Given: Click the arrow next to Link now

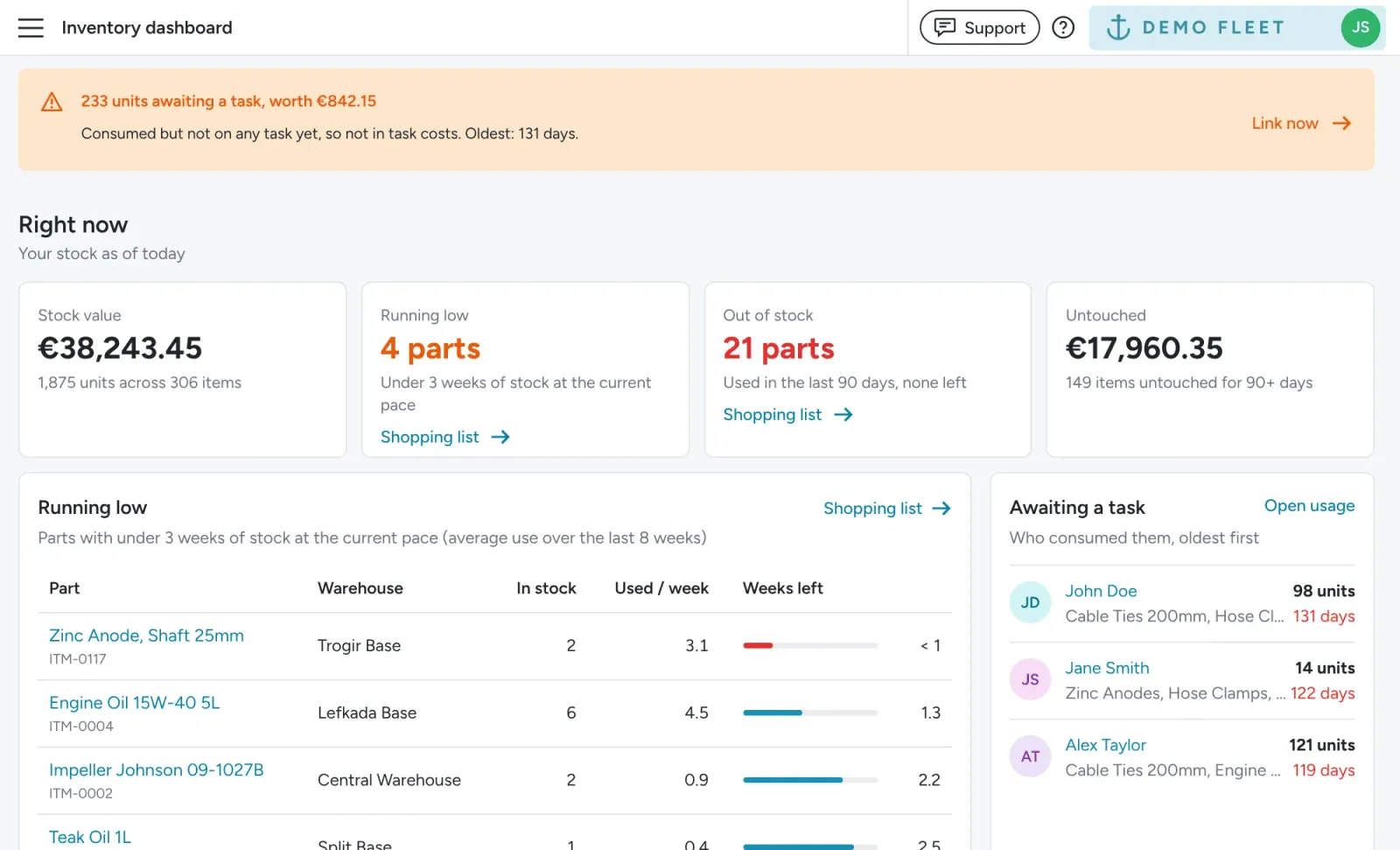Looking at the screenshot, I should (1341, 123).
